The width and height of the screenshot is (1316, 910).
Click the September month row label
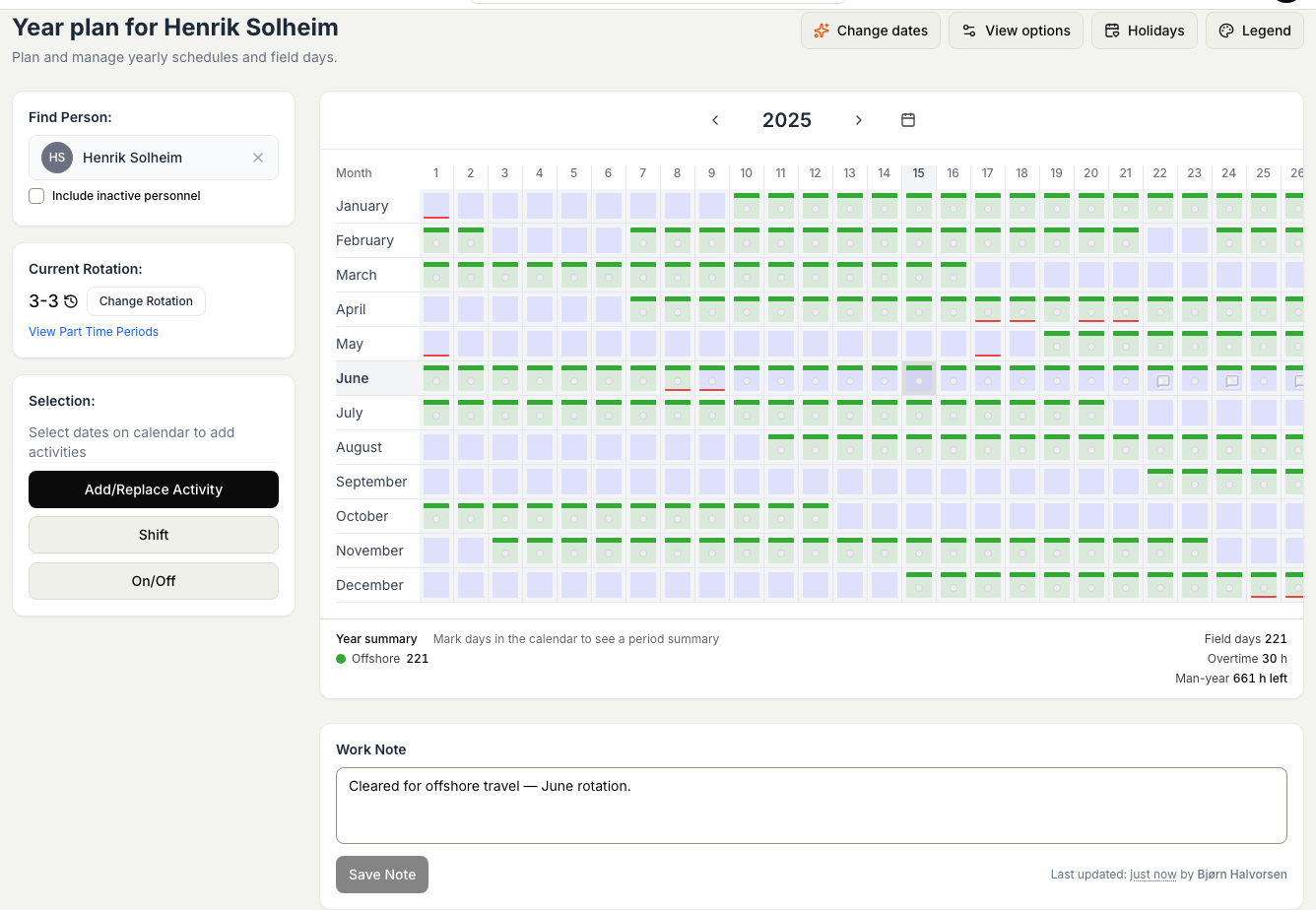point(371,482)
